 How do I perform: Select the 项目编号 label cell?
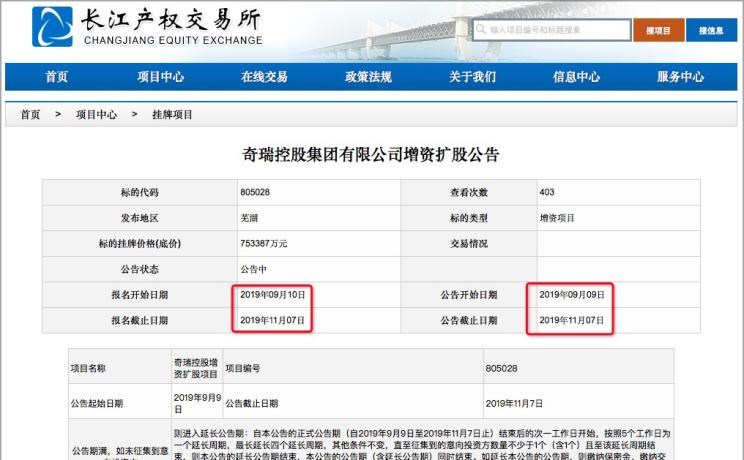(x=353, y=368)
